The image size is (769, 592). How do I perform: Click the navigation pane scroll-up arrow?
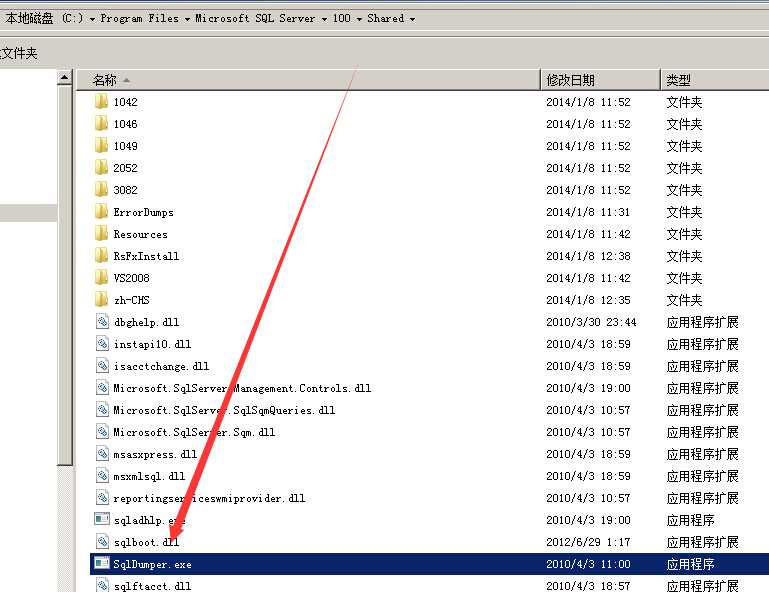click(x=65, y=77)
